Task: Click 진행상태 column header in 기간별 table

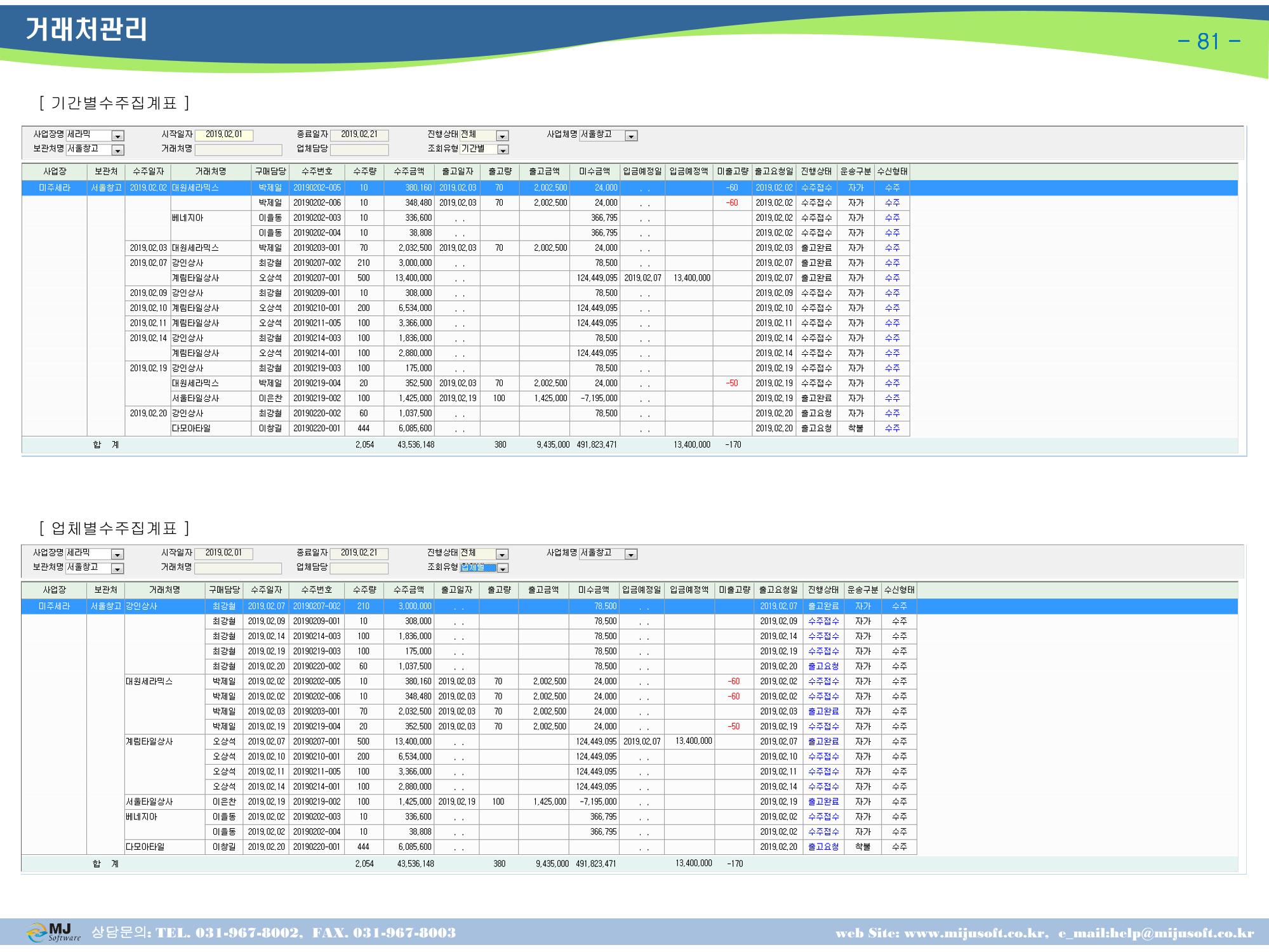Action: [816, 172]
